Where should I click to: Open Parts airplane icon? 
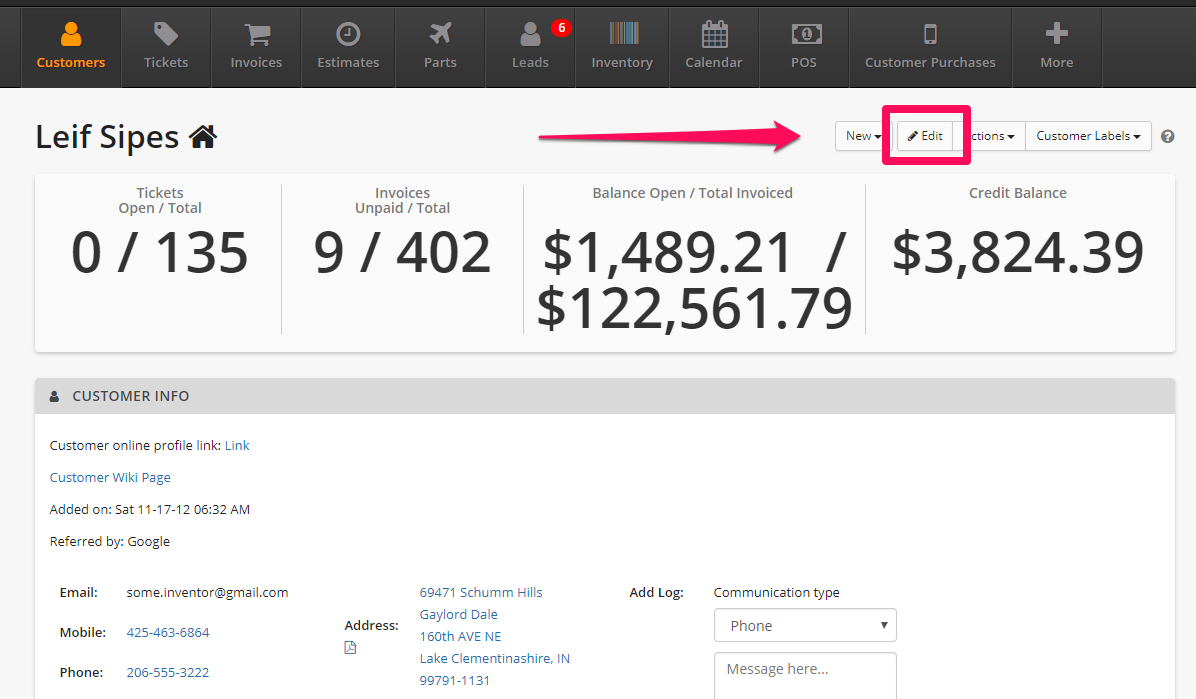[440, 34]
